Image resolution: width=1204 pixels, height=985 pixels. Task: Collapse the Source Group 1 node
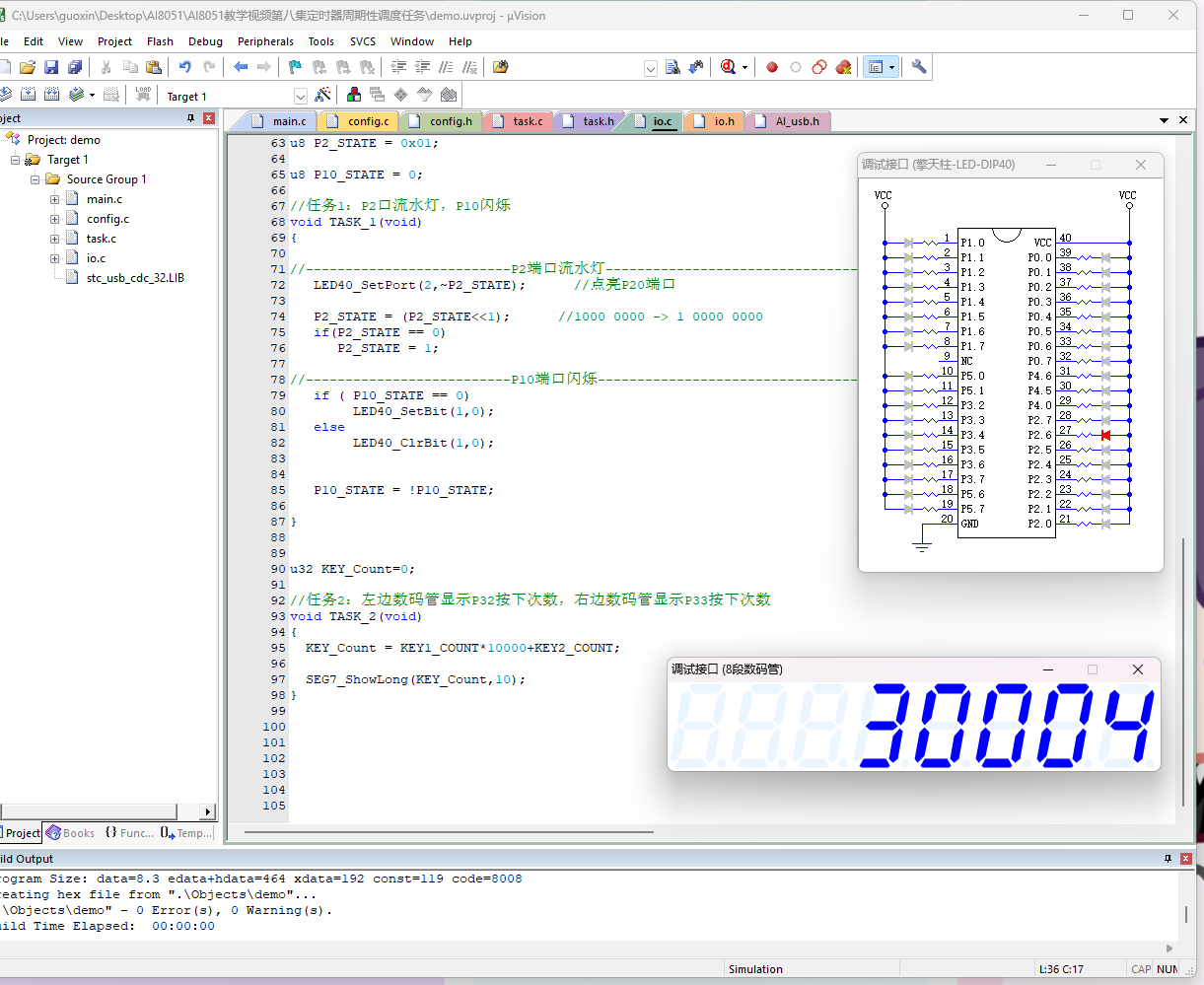pos(35,179)
